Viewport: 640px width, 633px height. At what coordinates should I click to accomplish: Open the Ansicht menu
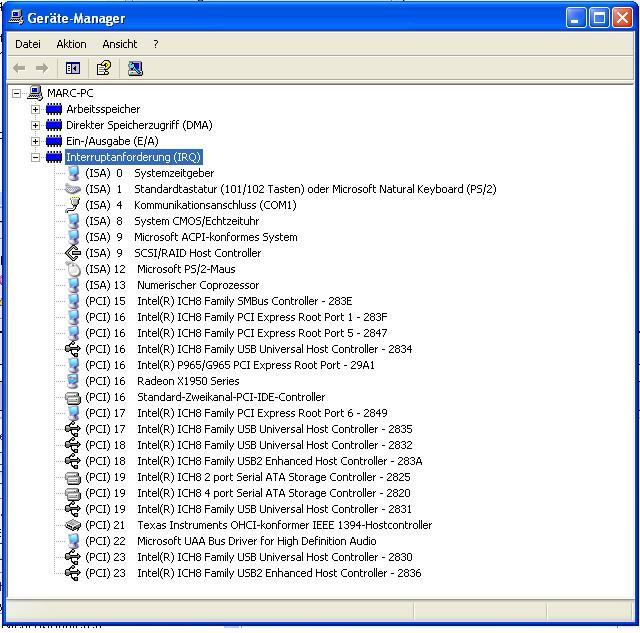[120, 44]
